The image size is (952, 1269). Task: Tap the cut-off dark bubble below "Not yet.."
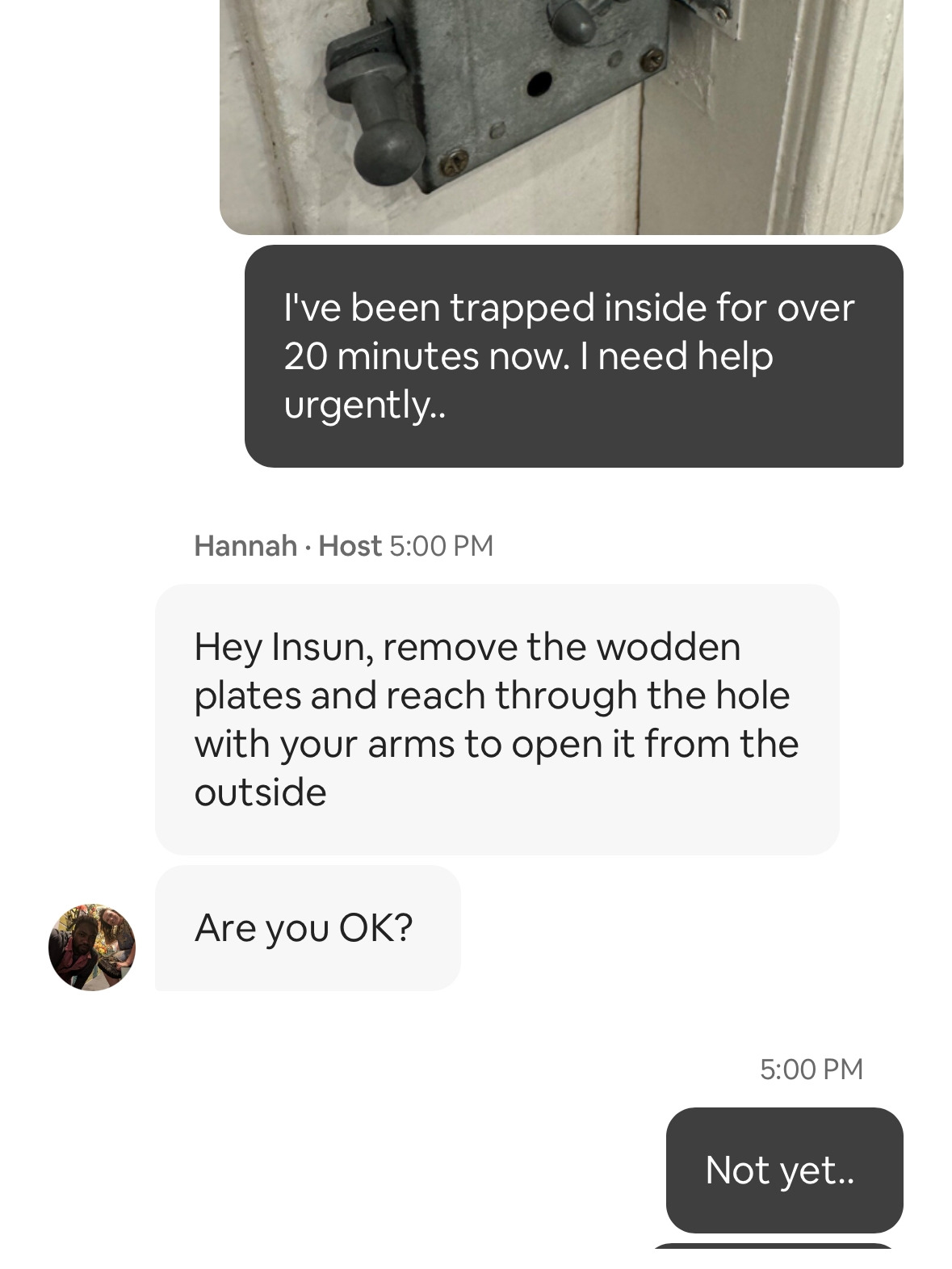[x=774, y=1257]
